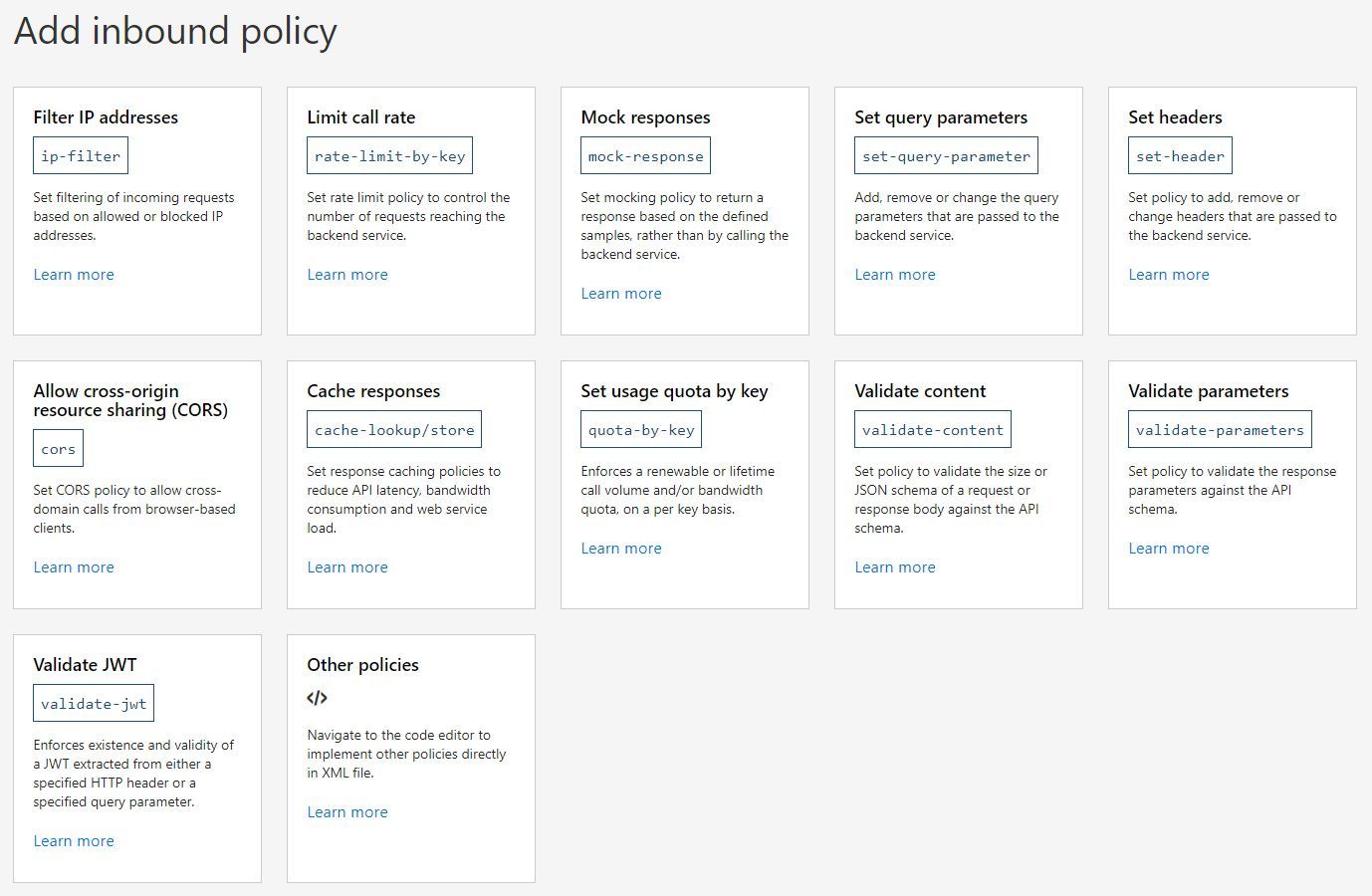Click the mock-response code badge
This screenshot has height=896, width=1372.
644,155
